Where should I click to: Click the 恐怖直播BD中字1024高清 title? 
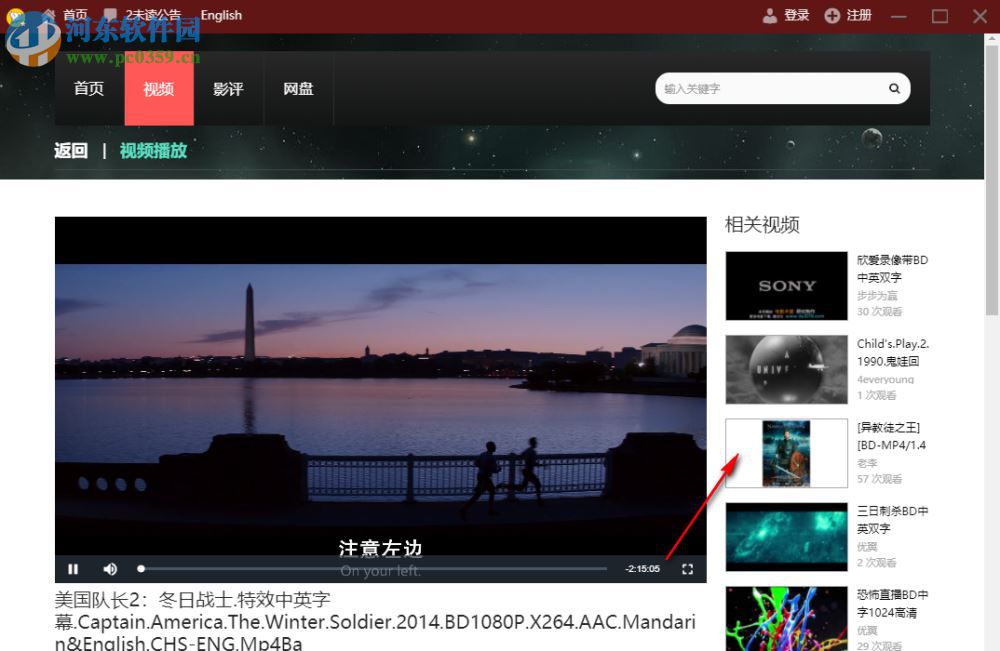(892, 603)
